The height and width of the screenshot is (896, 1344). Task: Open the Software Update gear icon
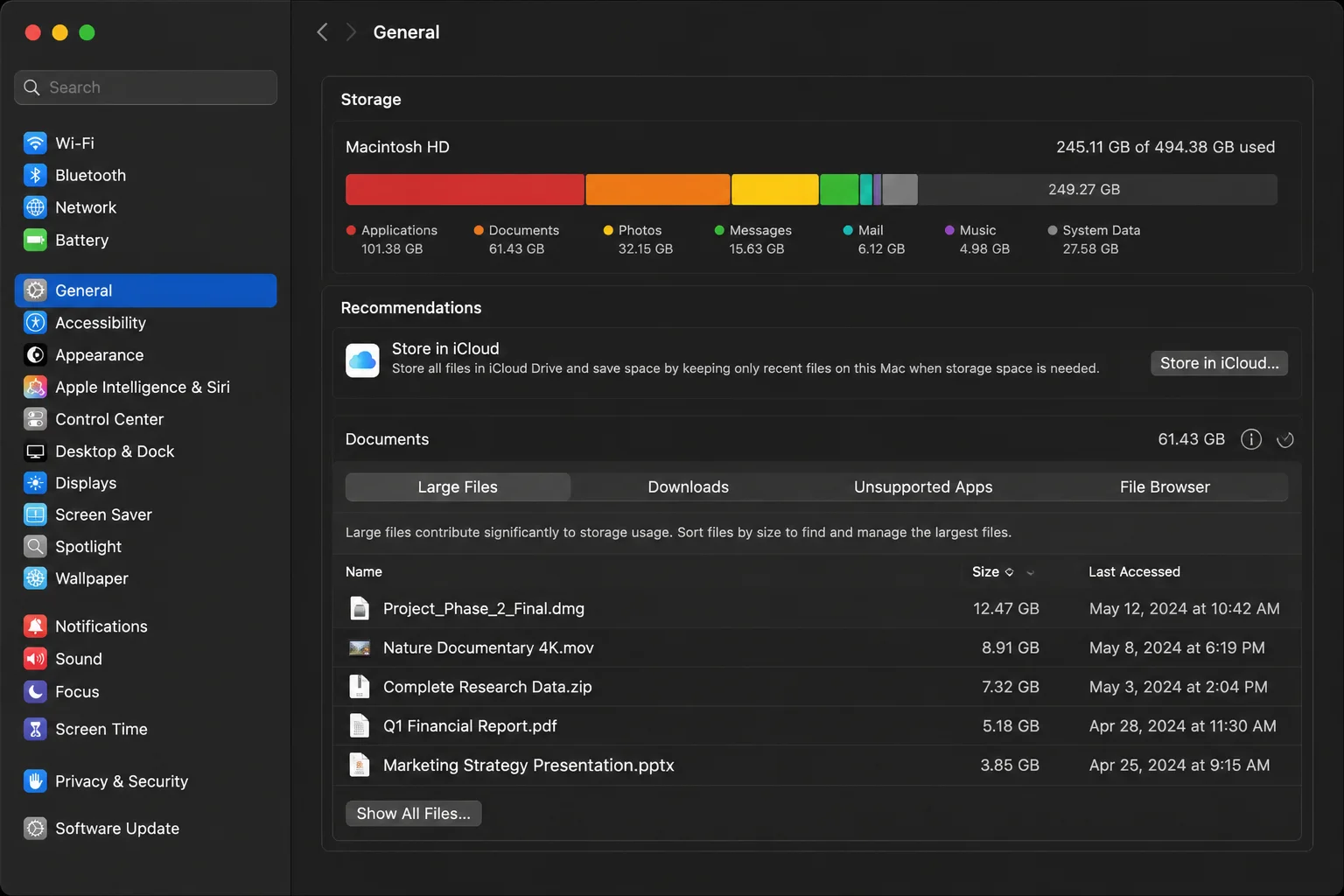pos(35,829)
